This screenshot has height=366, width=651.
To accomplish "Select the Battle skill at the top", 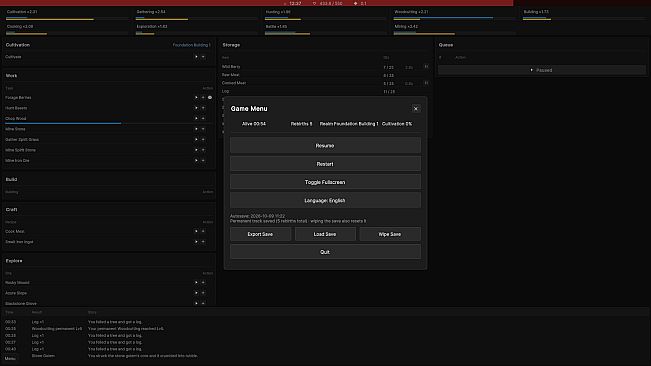I will [x=276, y=27].
